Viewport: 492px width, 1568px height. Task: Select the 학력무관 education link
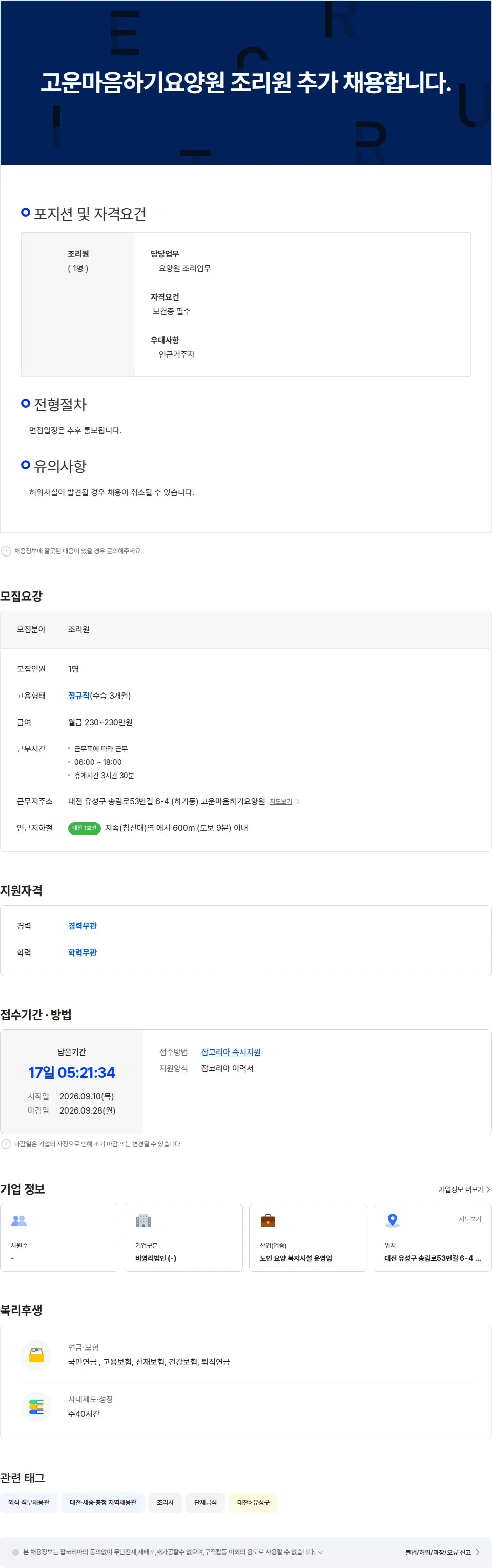[82, 952]
